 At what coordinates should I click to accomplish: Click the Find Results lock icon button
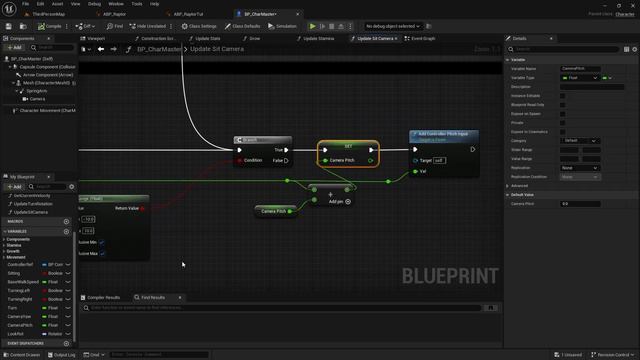491,308
